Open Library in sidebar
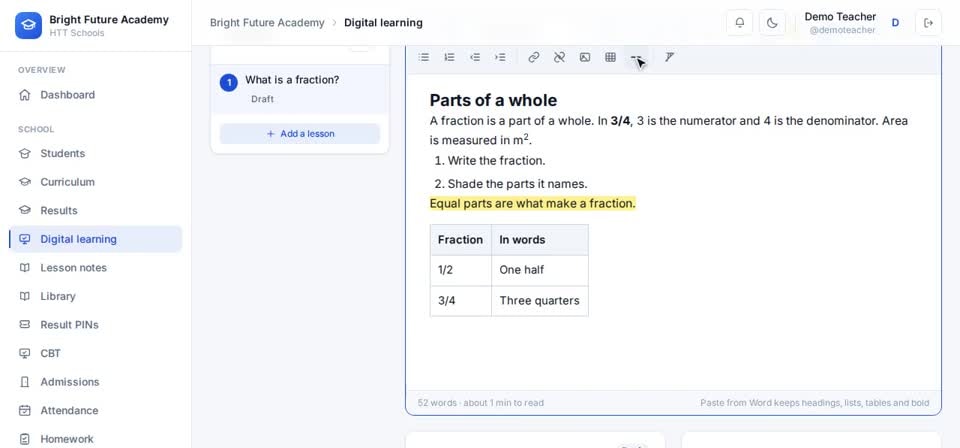Viewport: 960px width, 448px height. [96, 296]
